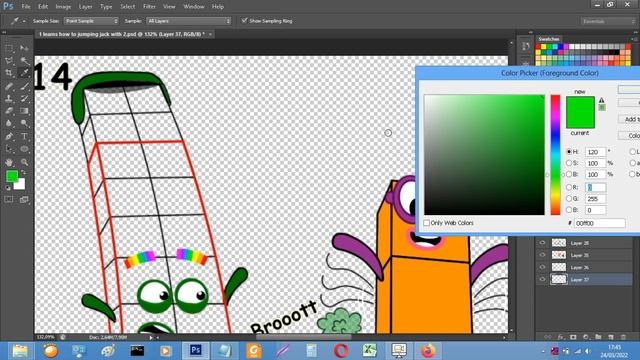Create a new group in Layers panel
This screenshot has height=360, width=640.
click(x=598, y=337)
